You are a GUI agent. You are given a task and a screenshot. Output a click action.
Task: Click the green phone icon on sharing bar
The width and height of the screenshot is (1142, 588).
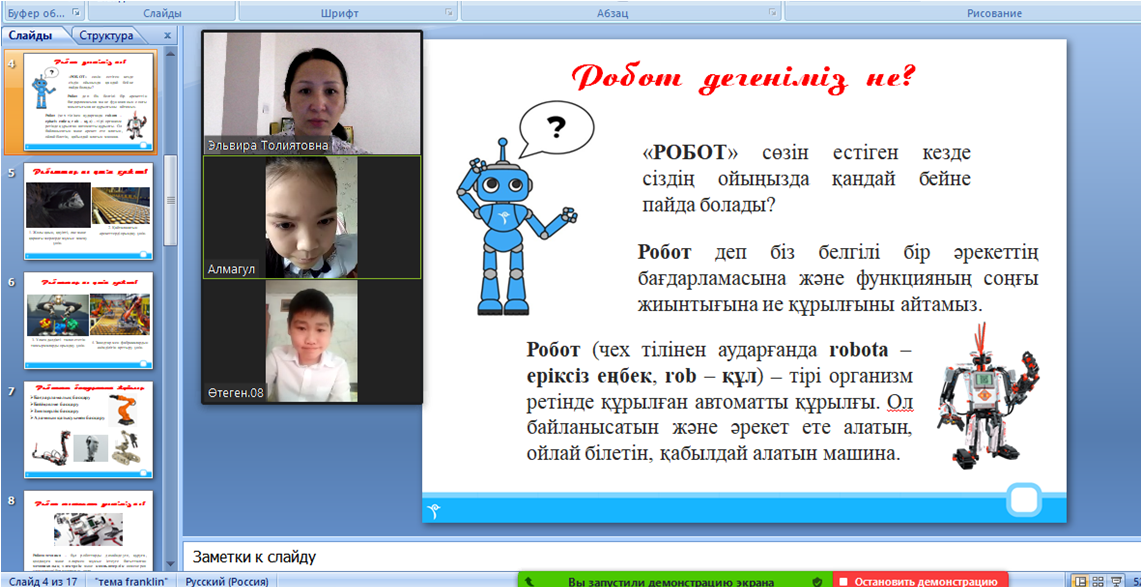[530, 581]
